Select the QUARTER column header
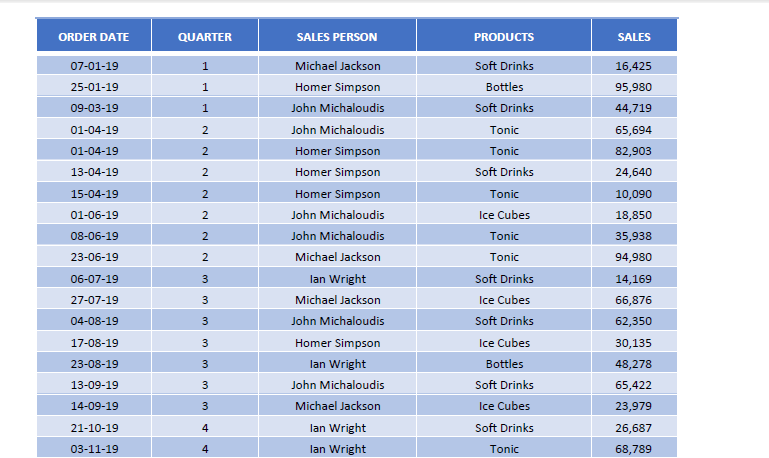The height and width of the screenshot is (458, 769). tap(205, 35)
